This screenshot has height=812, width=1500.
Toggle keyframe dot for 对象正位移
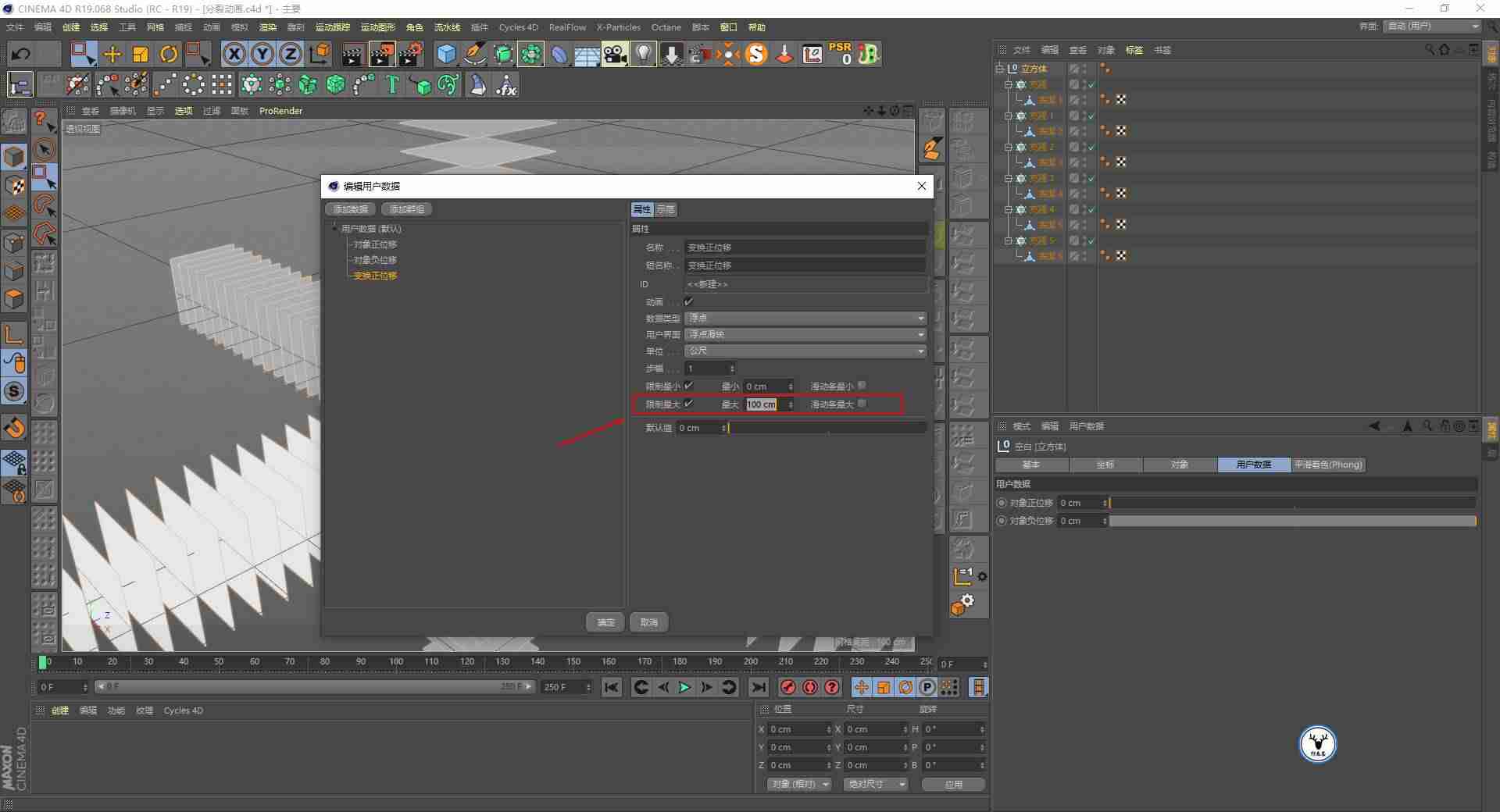pyautogui.click(x=1002, y=503)
